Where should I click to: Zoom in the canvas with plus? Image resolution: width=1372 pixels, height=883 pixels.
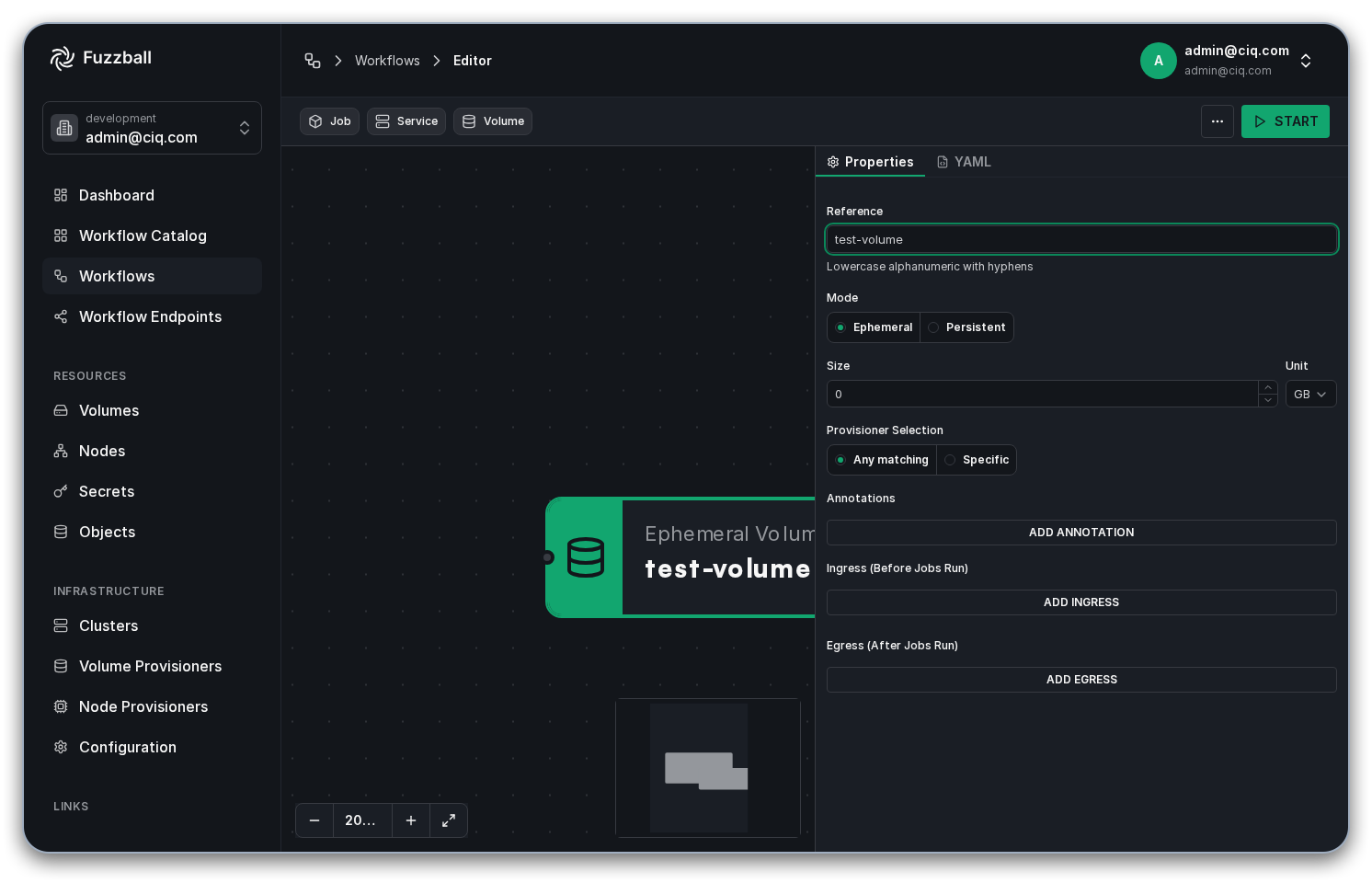tap(411, 820)
